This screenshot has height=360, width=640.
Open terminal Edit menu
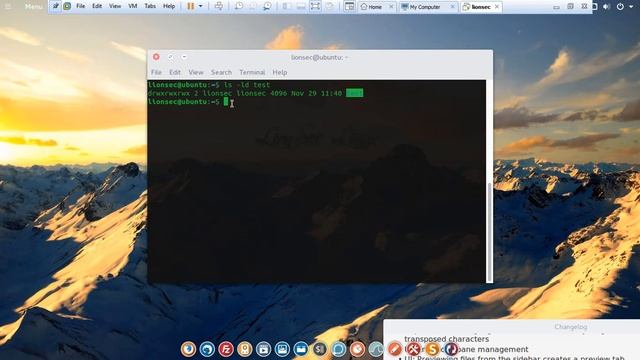[x=175, y=72]
